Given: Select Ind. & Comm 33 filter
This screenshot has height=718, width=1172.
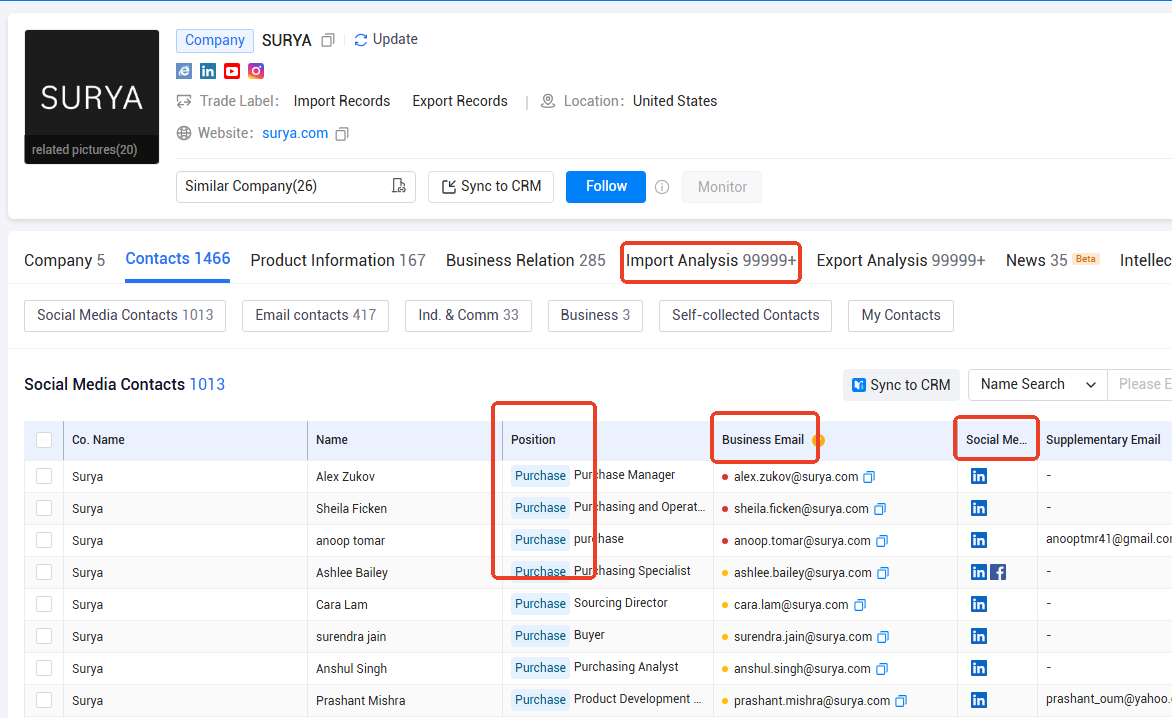Looking at the screenshot, I should [x=468, y=315].
